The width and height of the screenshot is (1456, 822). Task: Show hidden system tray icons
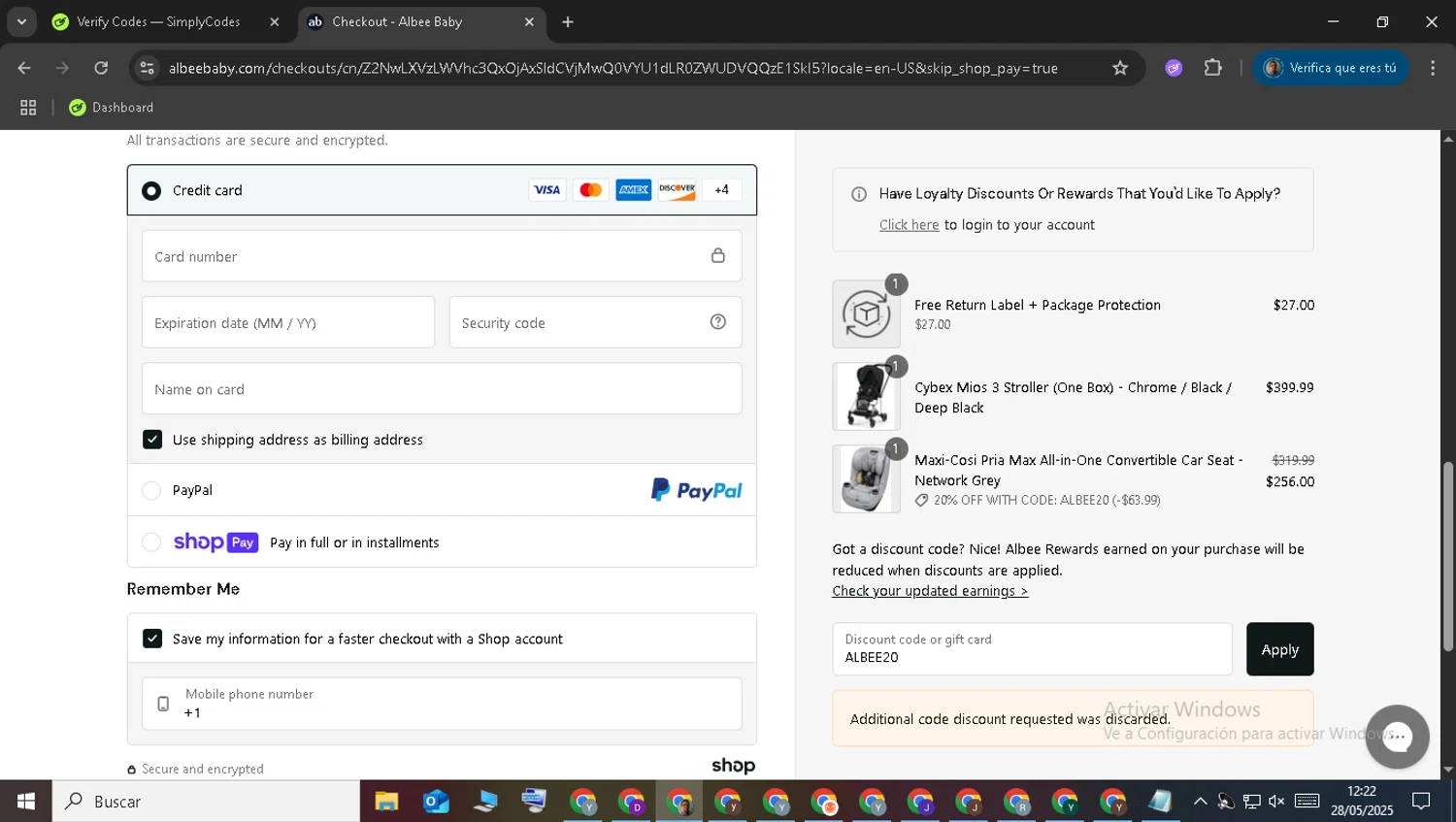(1200, 802)
